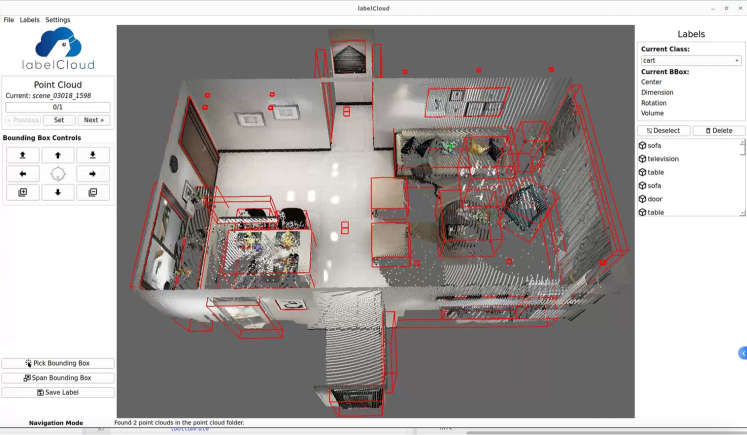
Task: Click the blue side-panel arrow handle at right edge
Action: pos(743,353)
